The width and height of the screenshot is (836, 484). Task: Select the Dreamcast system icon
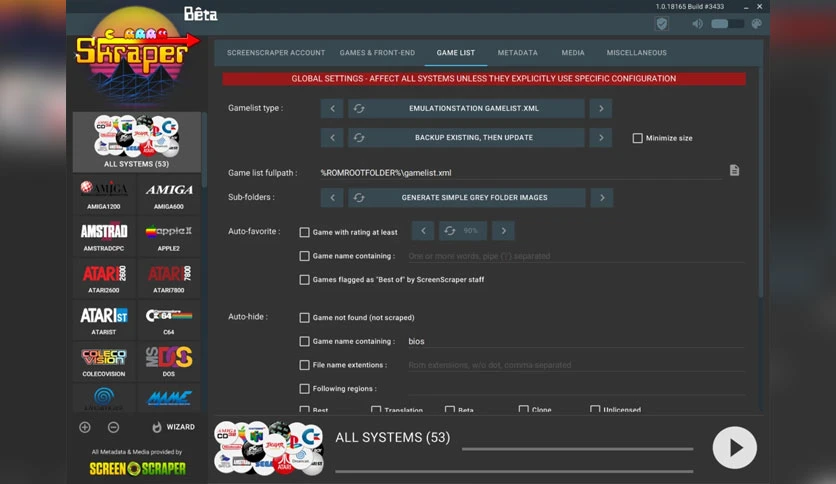(x=104, y=398)
